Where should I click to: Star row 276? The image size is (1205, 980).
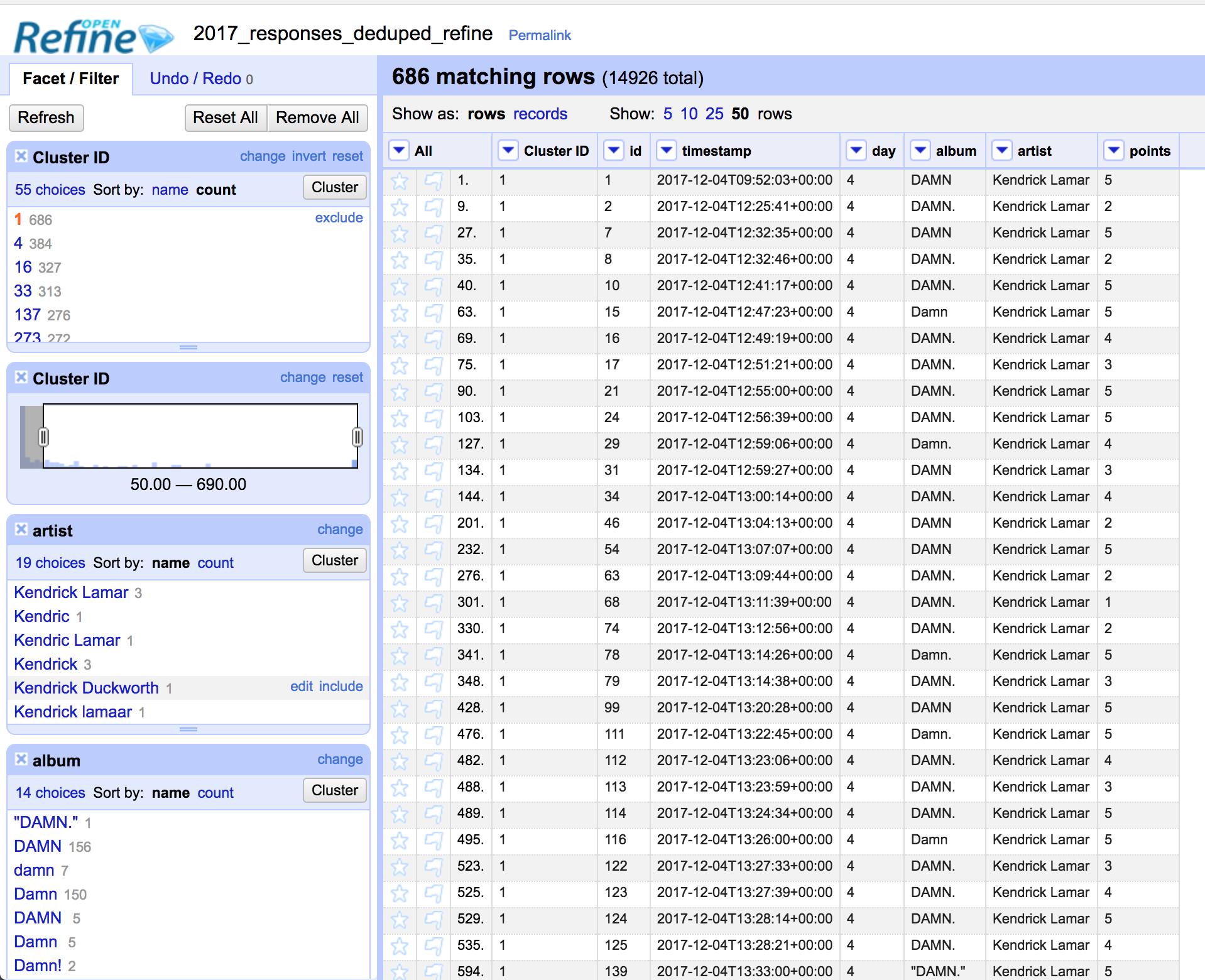click(400, 577)
